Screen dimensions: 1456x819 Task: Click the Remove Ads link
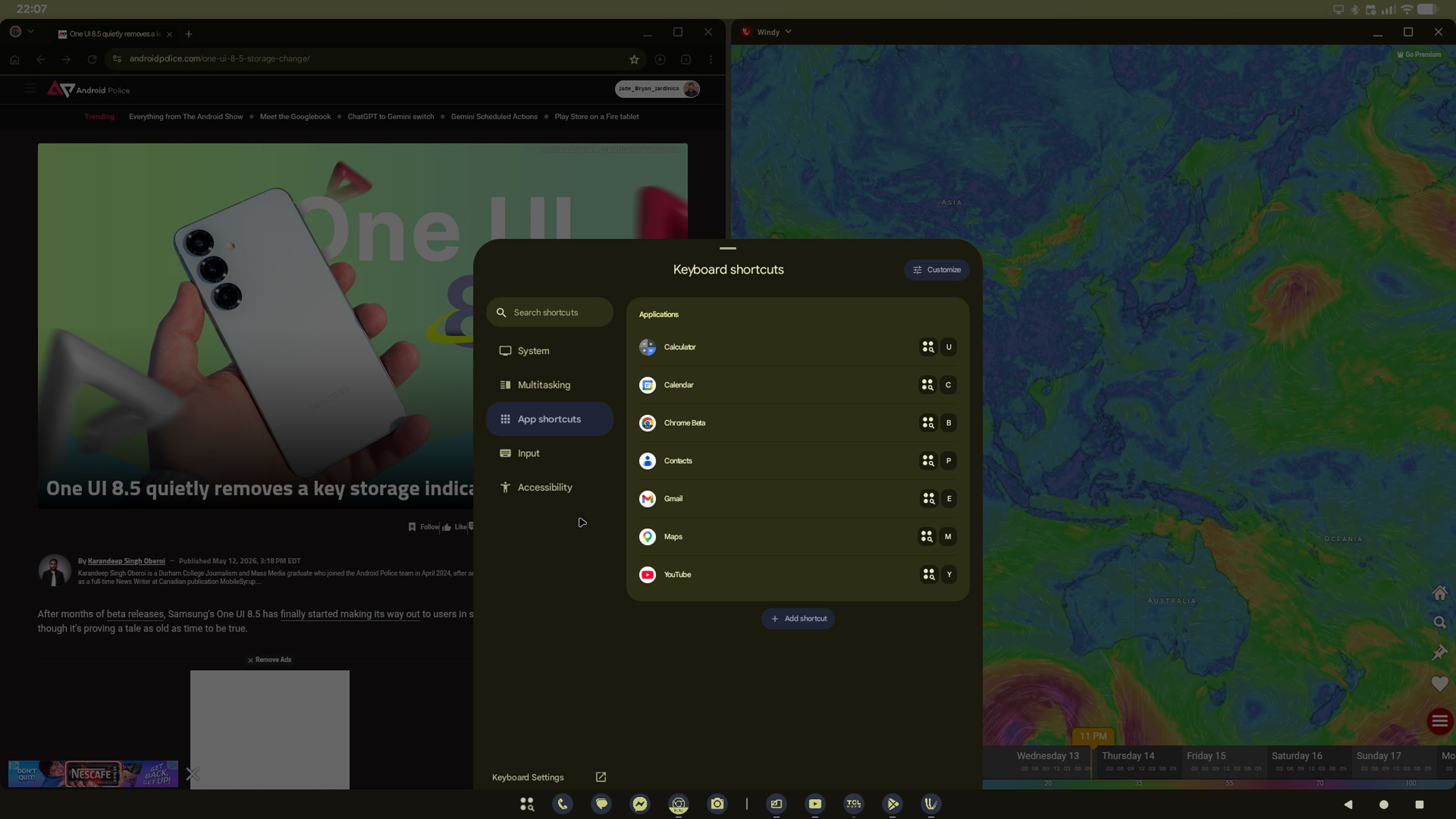pos(270,660)
